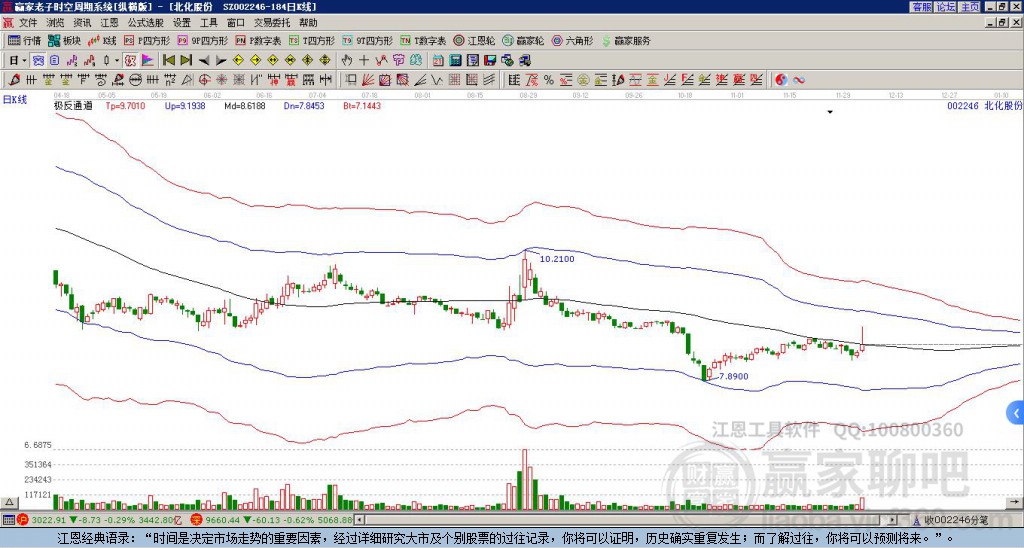This screenshot has height=548, width=1024.
Task: Click the black right arrow icon
Action: pyautogui.click(x=221, y=61)
